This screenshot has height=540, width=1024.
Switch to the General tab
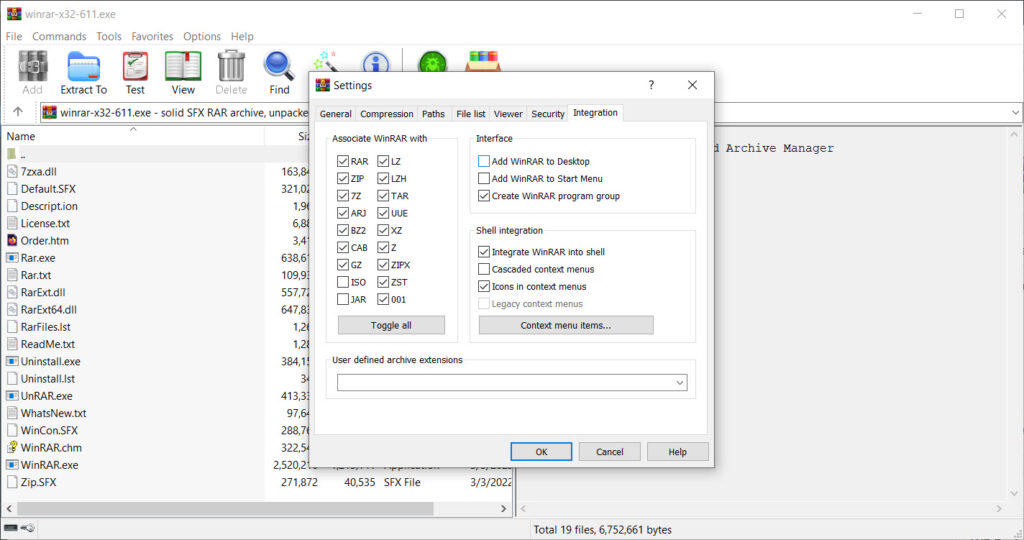pyautogui.click(x=336, y=114)
